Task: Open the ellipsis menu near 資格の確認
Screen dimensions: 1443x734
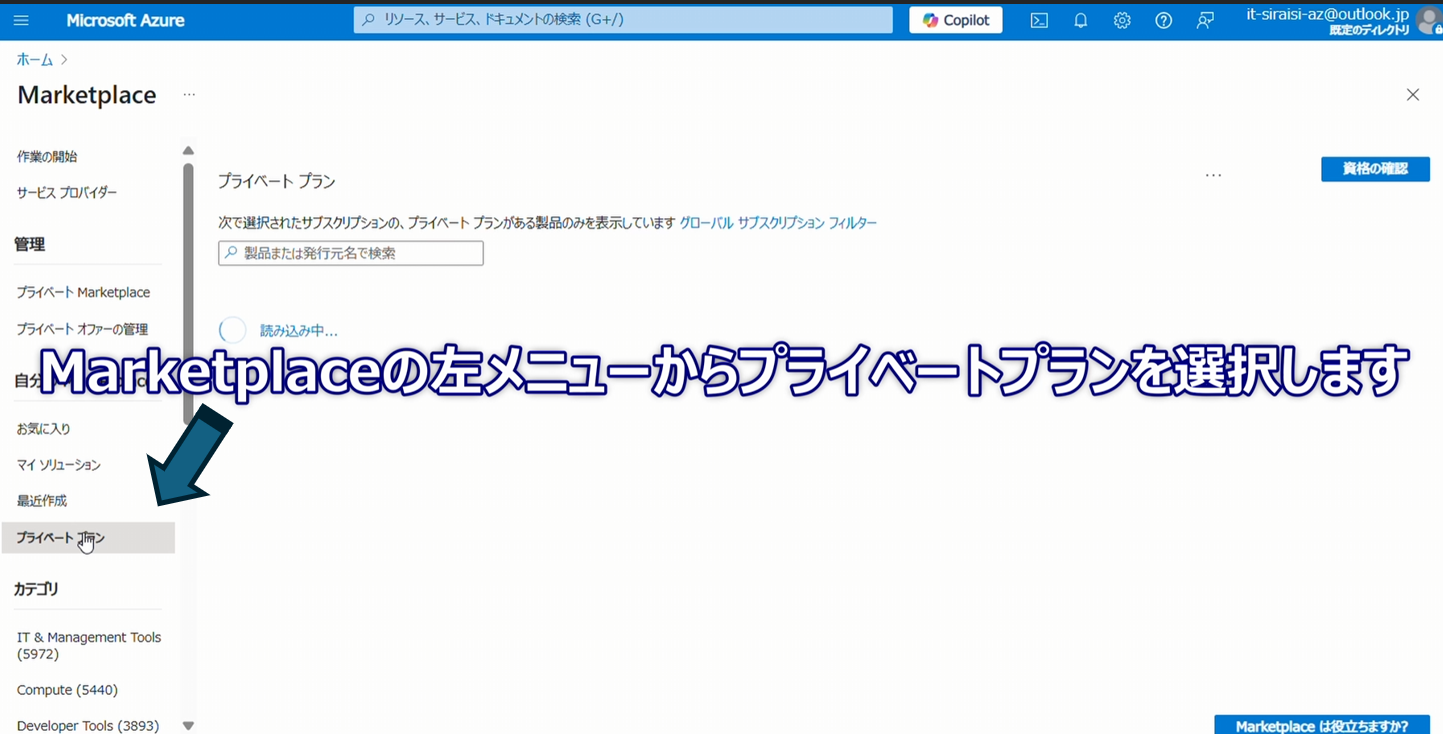Action: [x=1213, y=174]
